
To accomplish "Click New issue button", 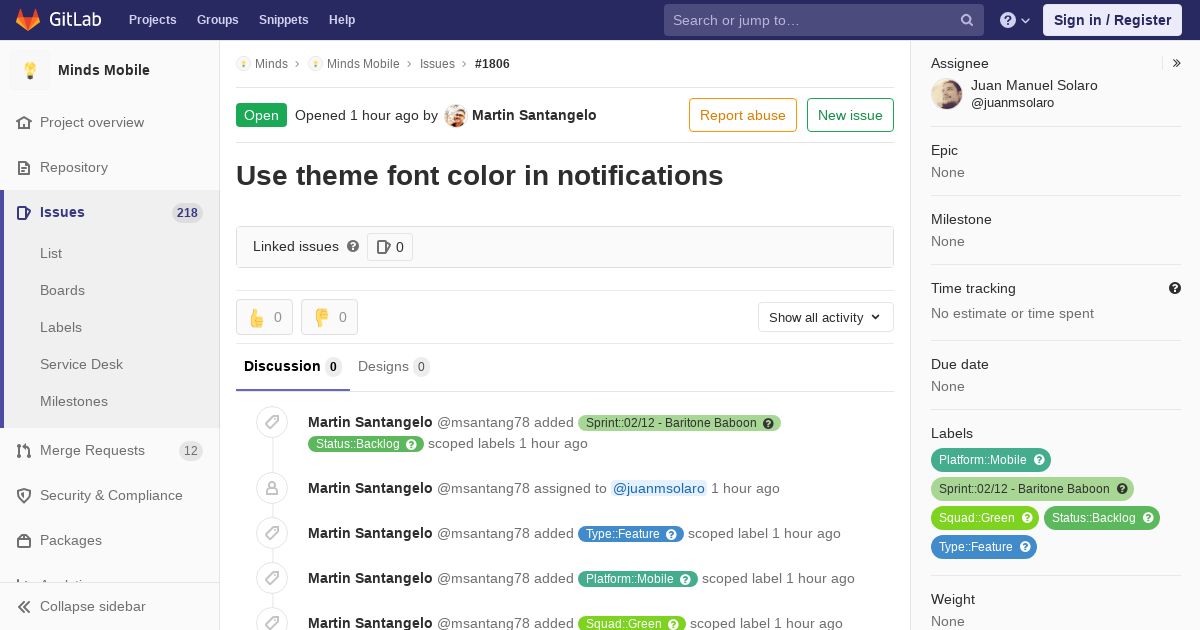I will 850,115.
